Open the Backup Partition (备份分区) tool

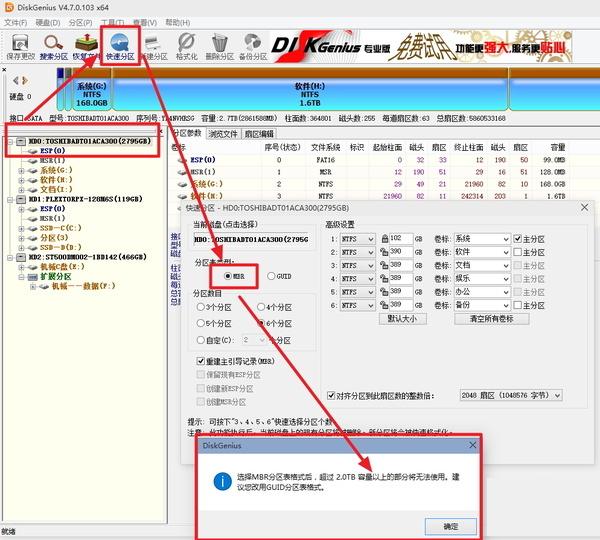point(253,47)
